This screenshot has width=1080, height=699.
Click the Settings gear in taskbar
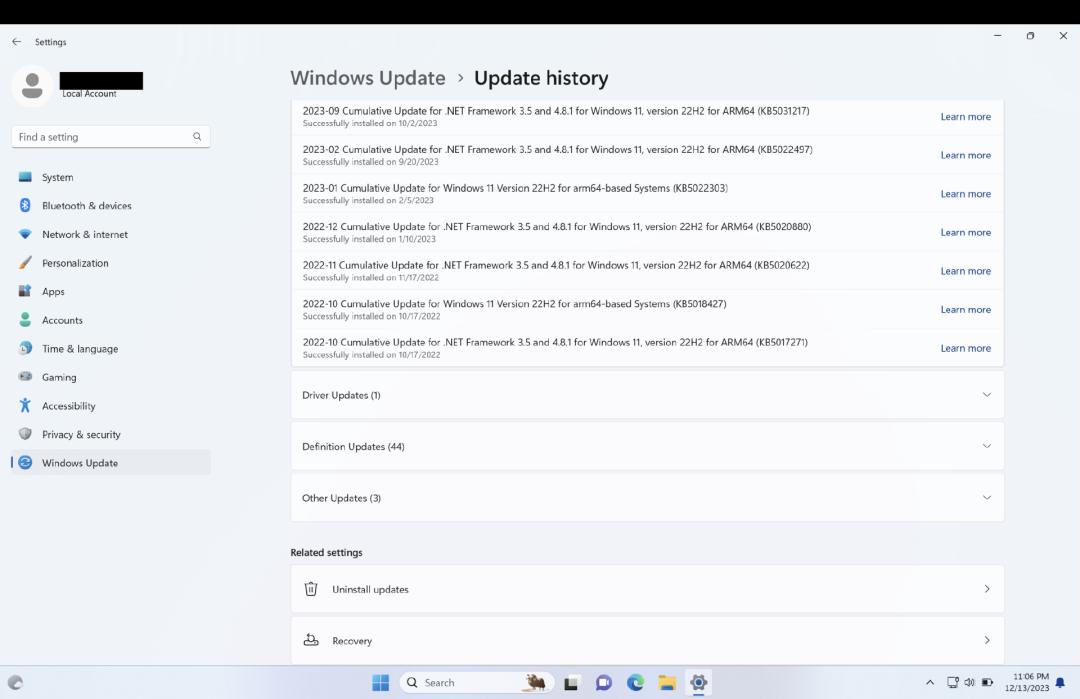[x=698, y=682]
